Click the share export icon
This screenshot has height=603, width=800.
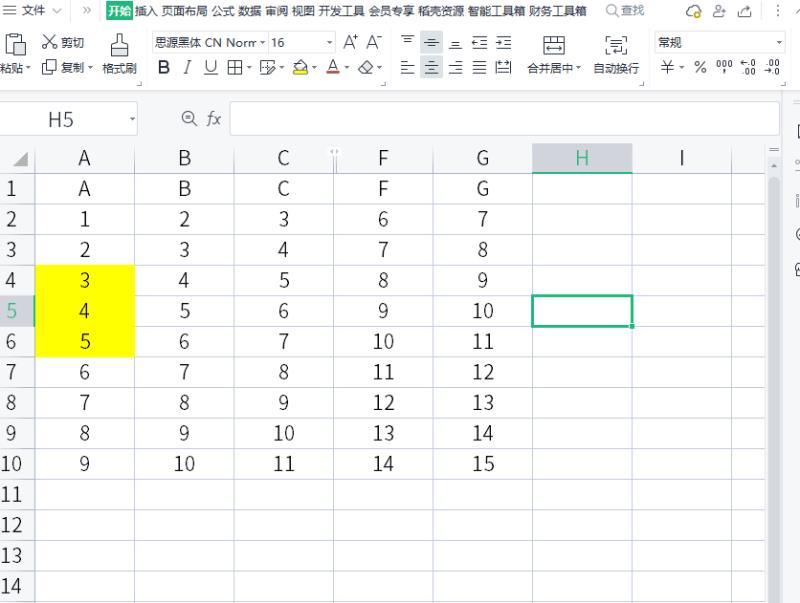point(745,11)
